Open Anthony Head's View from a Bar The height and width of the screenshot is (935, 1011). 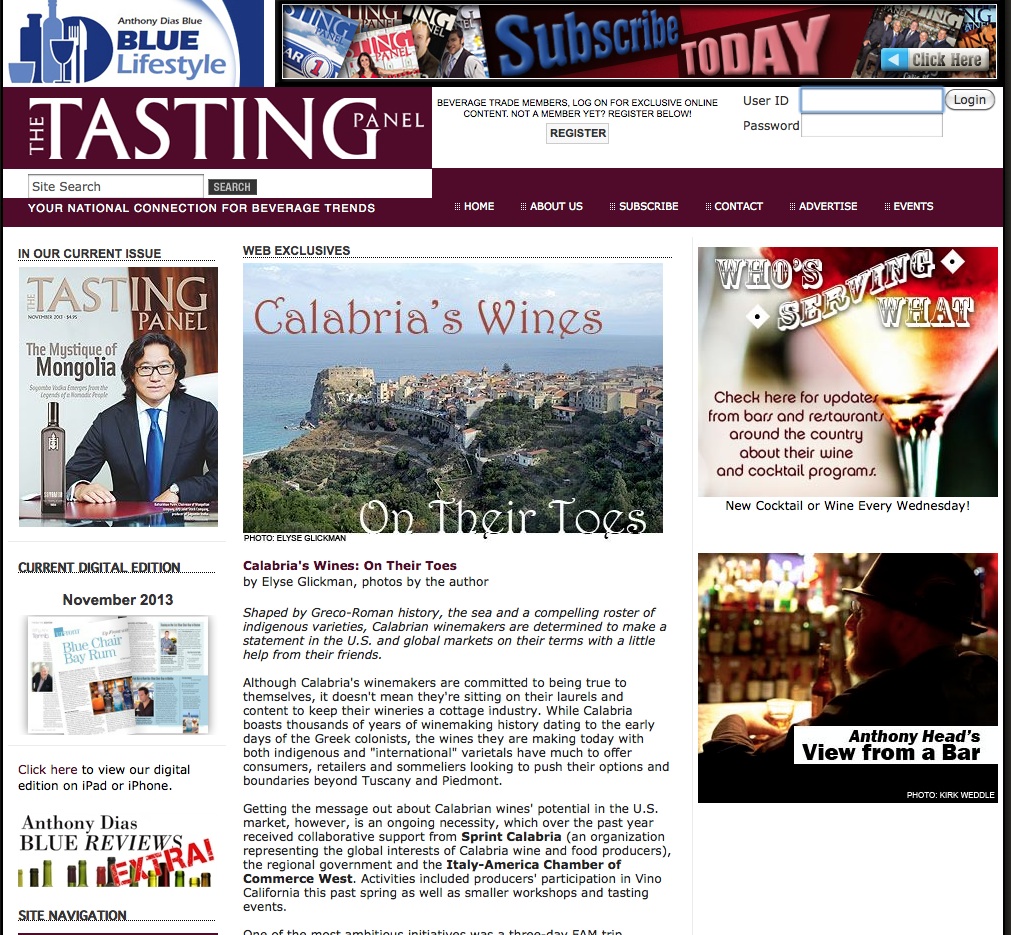click(847, 678)
